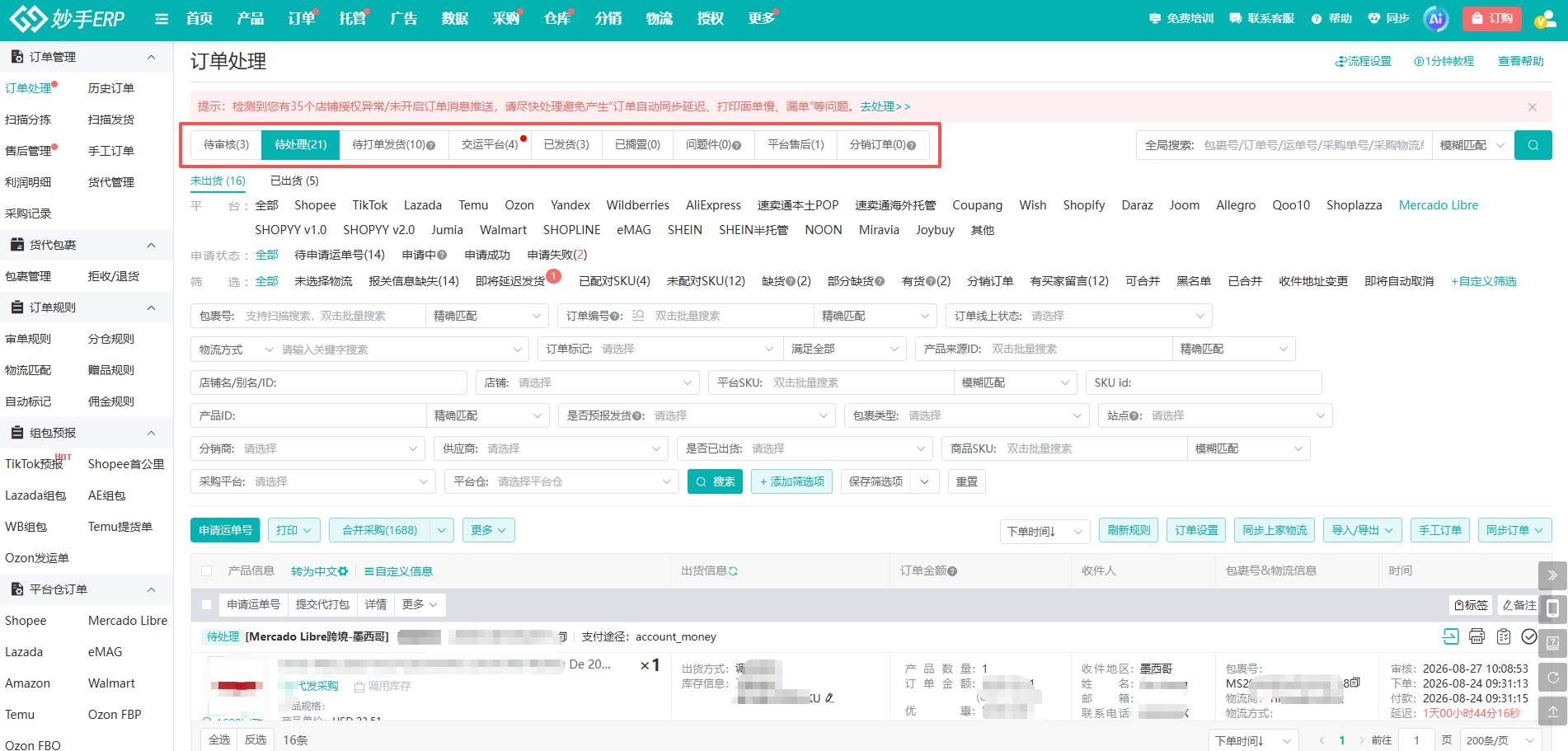This screenshot has height=751, width=1568.
Task: Open the help book floating icon
Action: [1552, 643]
